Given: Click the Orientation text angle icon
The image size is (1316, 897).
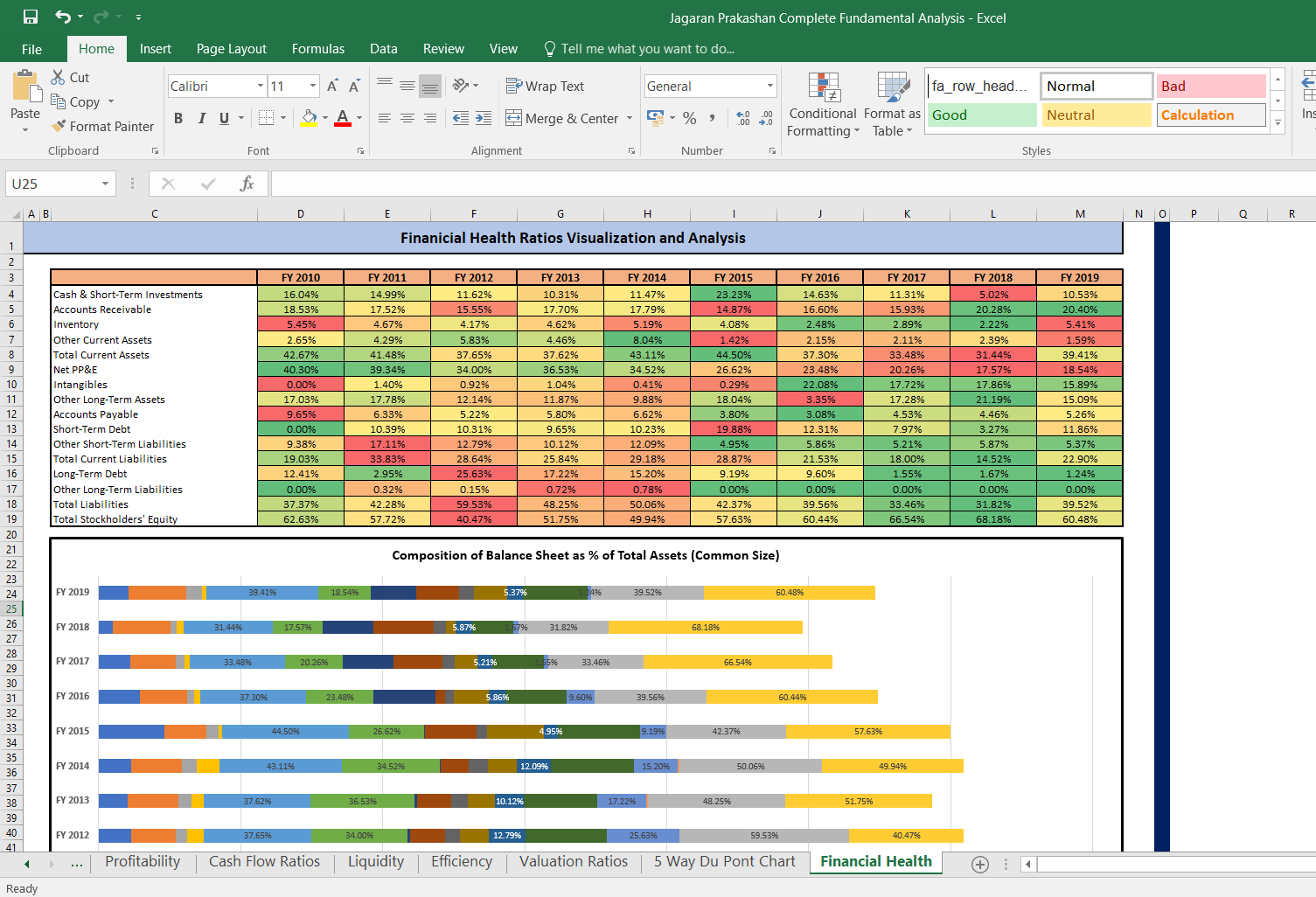Looking at the screenshot, I should click(x=461, y=85).
